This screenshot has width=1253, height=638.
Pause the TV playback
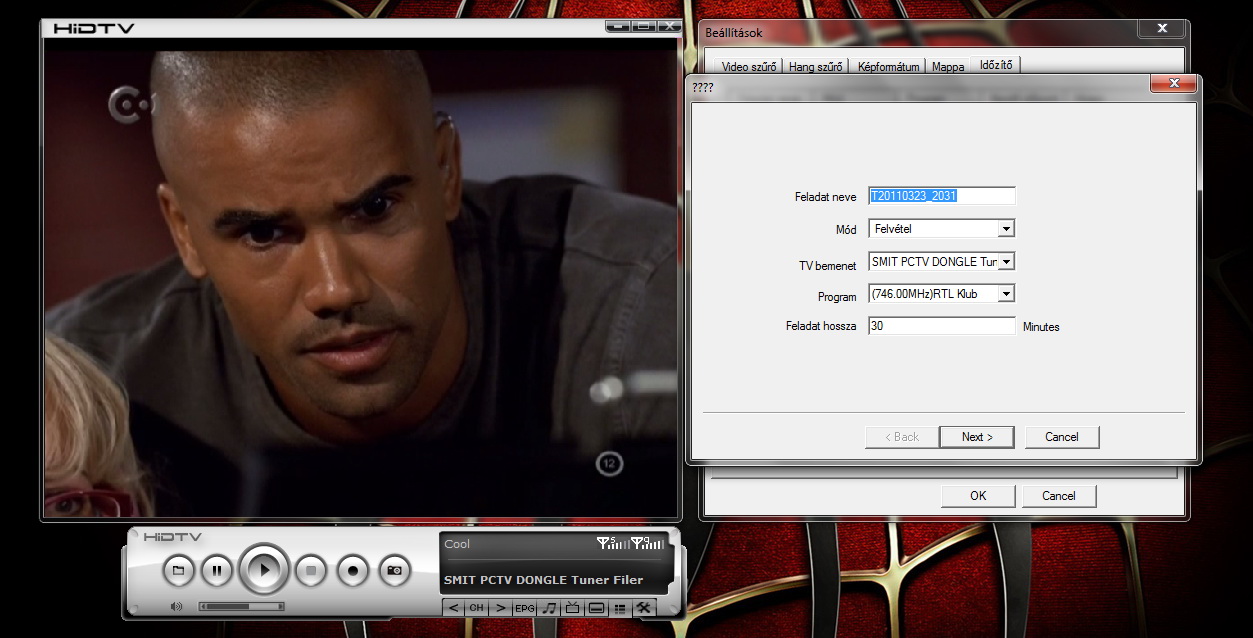(216, 571)
